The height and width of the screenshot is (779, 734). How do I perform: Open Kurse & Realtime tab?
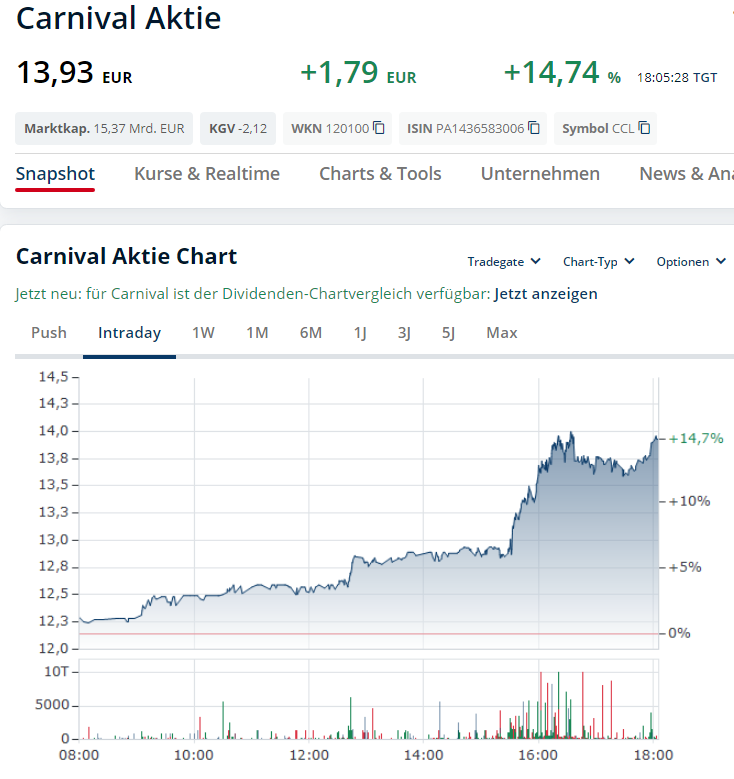[207, 174]
